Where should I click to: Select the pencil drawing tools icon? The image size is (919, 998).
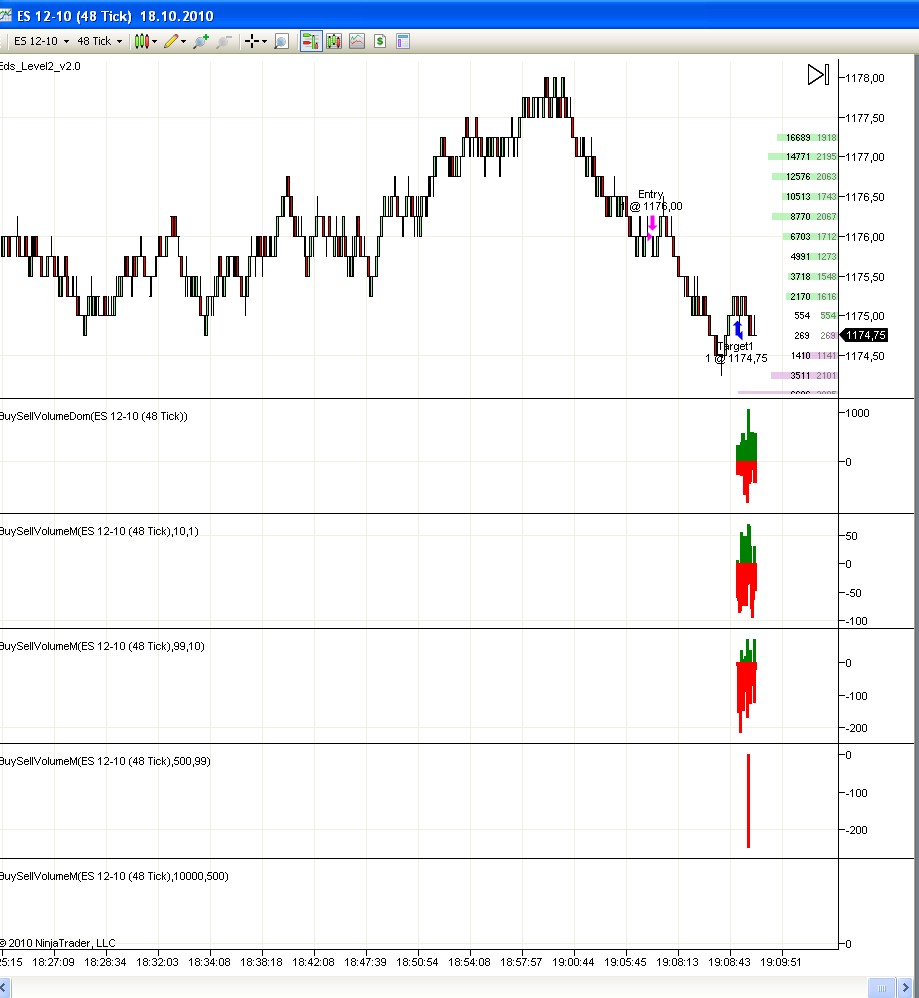pos(174,41)
